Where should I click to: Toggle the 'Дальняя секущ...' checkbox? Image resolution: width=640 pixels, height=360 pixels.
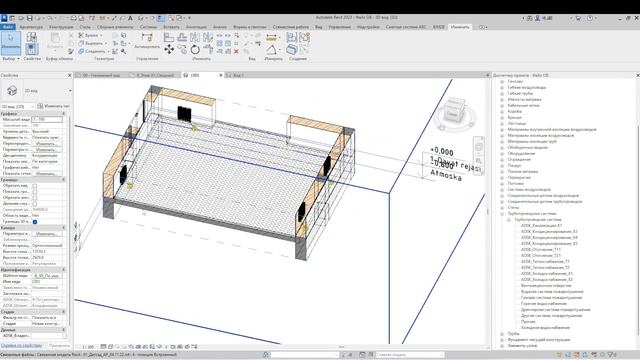[x=35, y=204]
